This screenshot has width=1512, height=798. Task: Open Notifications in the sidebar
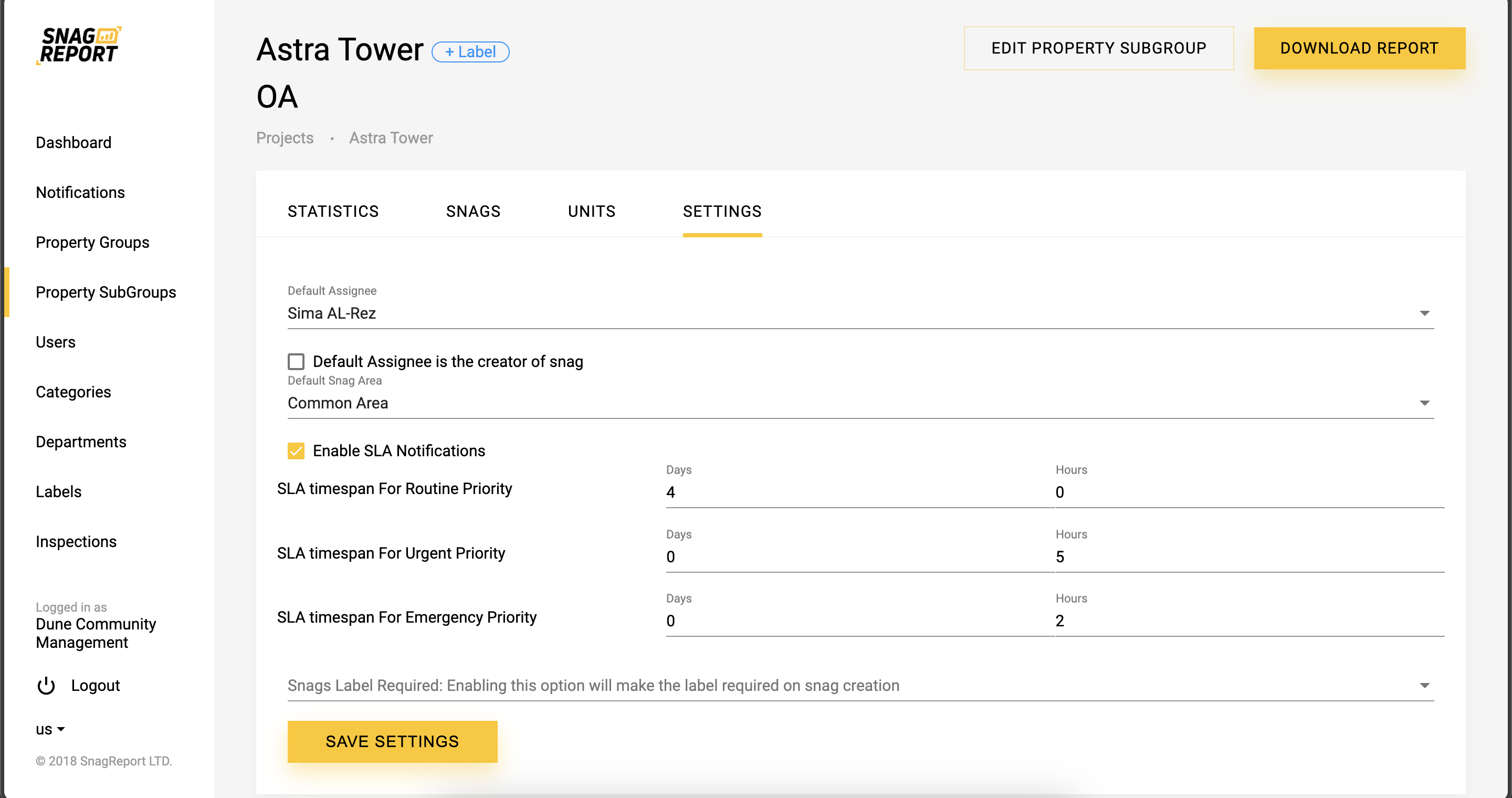80,193
